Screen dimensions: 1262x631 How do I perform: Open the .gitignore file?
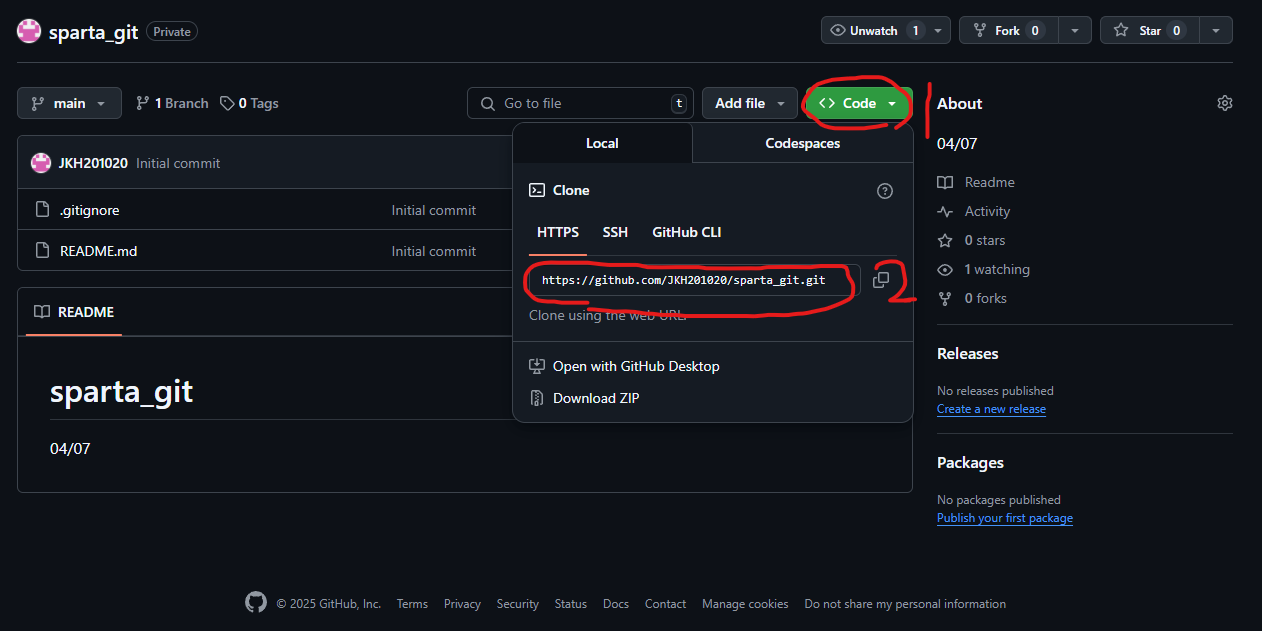pos(89,210)
